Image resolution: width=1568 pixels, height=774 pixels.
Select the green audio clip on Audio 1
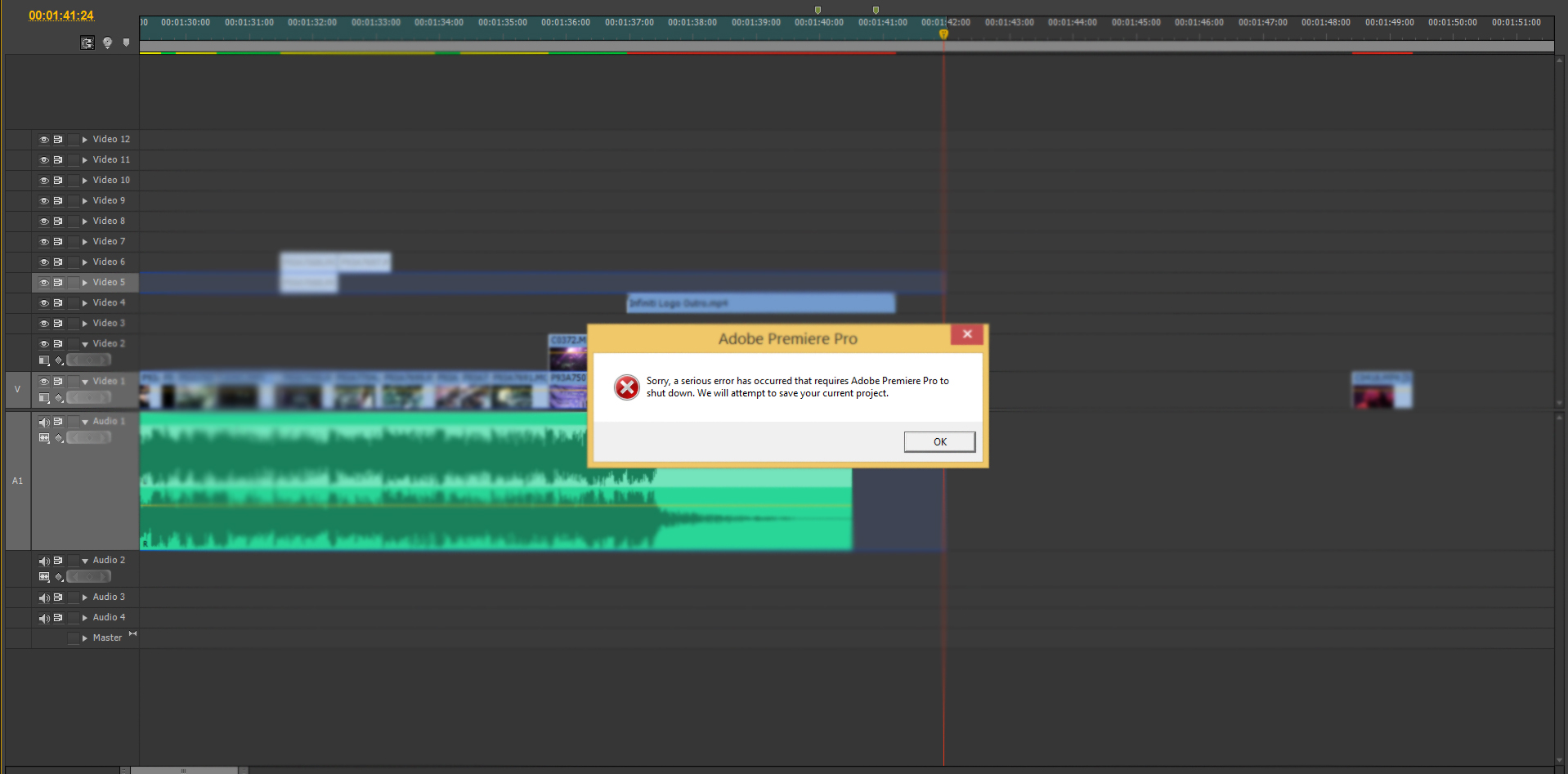tap(495, 481)
